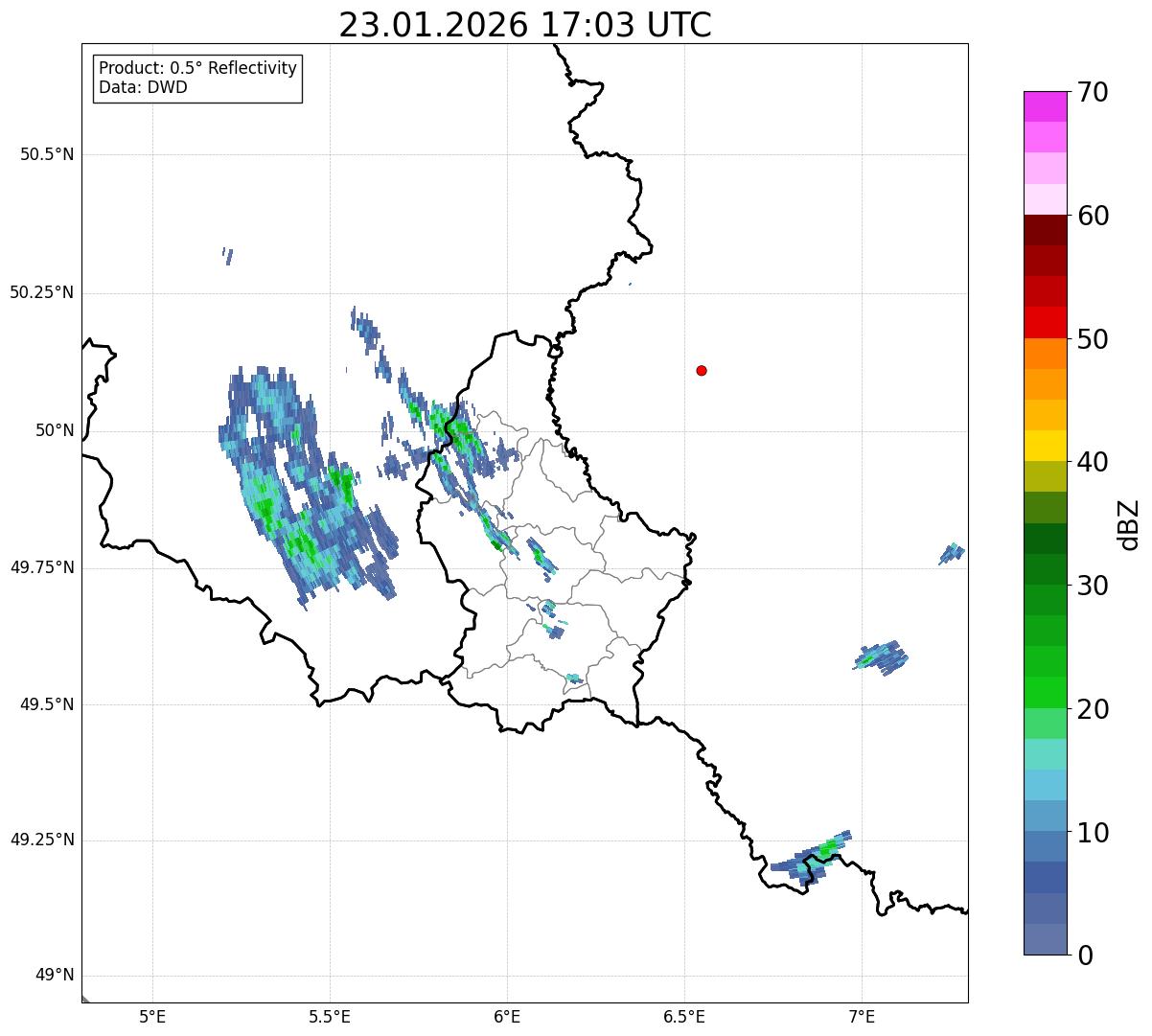Click the '50°N' latitude label
1152x1036 pixels.
[x=55, y=430]
